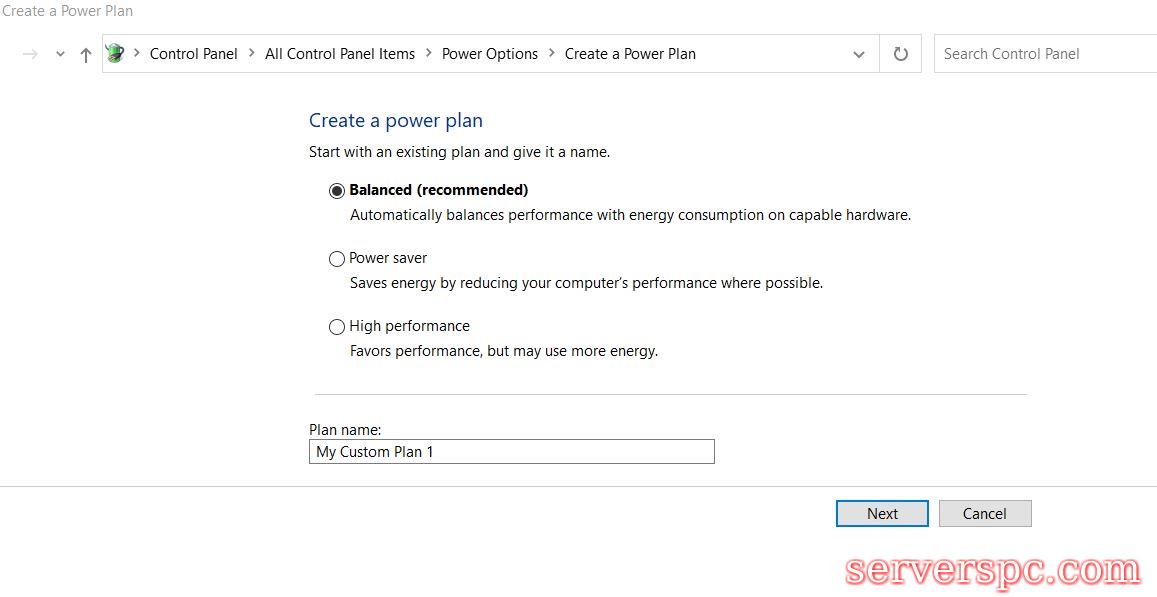Viewport: 1157px width, 597px height.
Task: Expand chevron after Control Panel breadcrumb
Action: point(251,54)
